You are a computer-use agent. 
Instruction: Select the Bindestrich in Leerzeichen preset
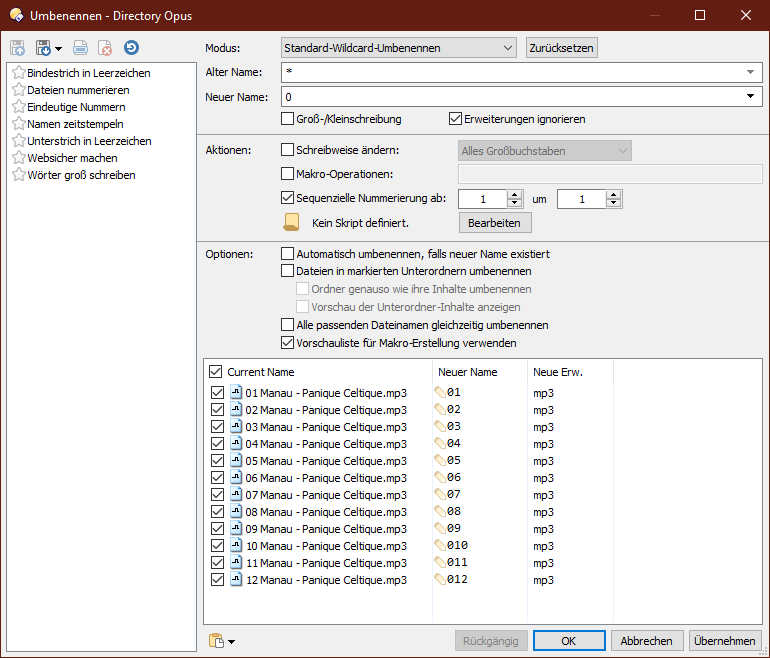[x=89, y=73]
